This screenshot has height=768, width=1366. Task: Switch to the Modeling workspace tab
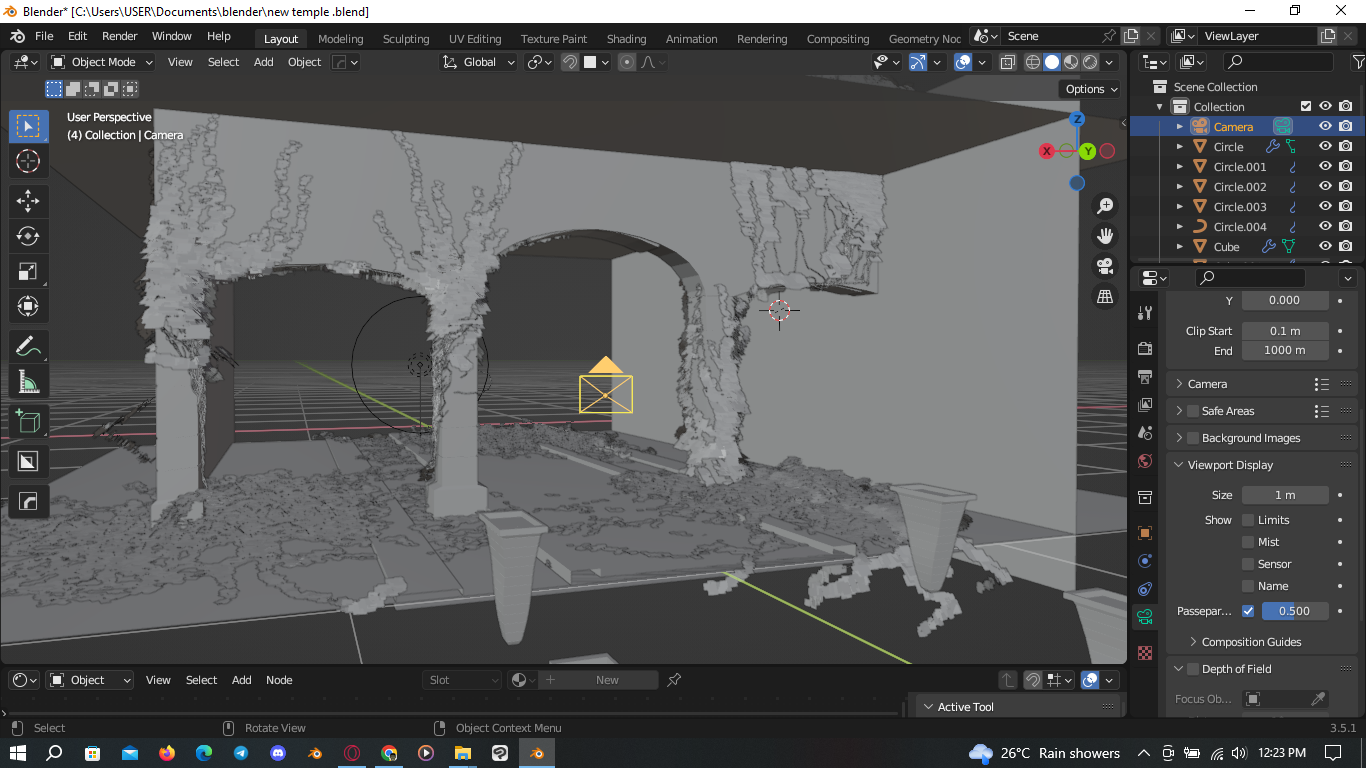pyautogui.click(x=340, y=39)
